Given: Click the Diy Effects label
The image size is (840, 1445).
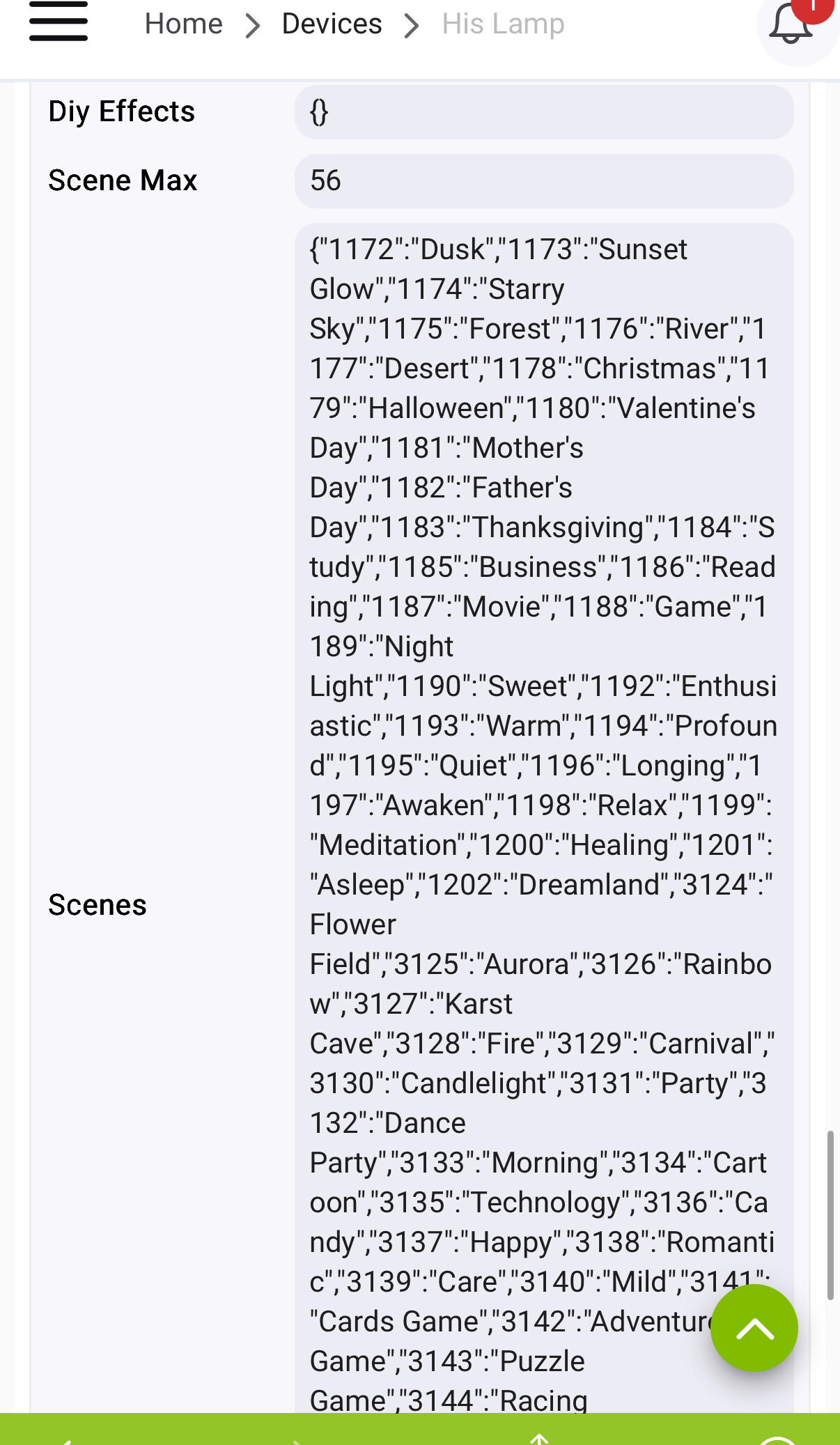Looking at the screenshot, I should [122, 112].
